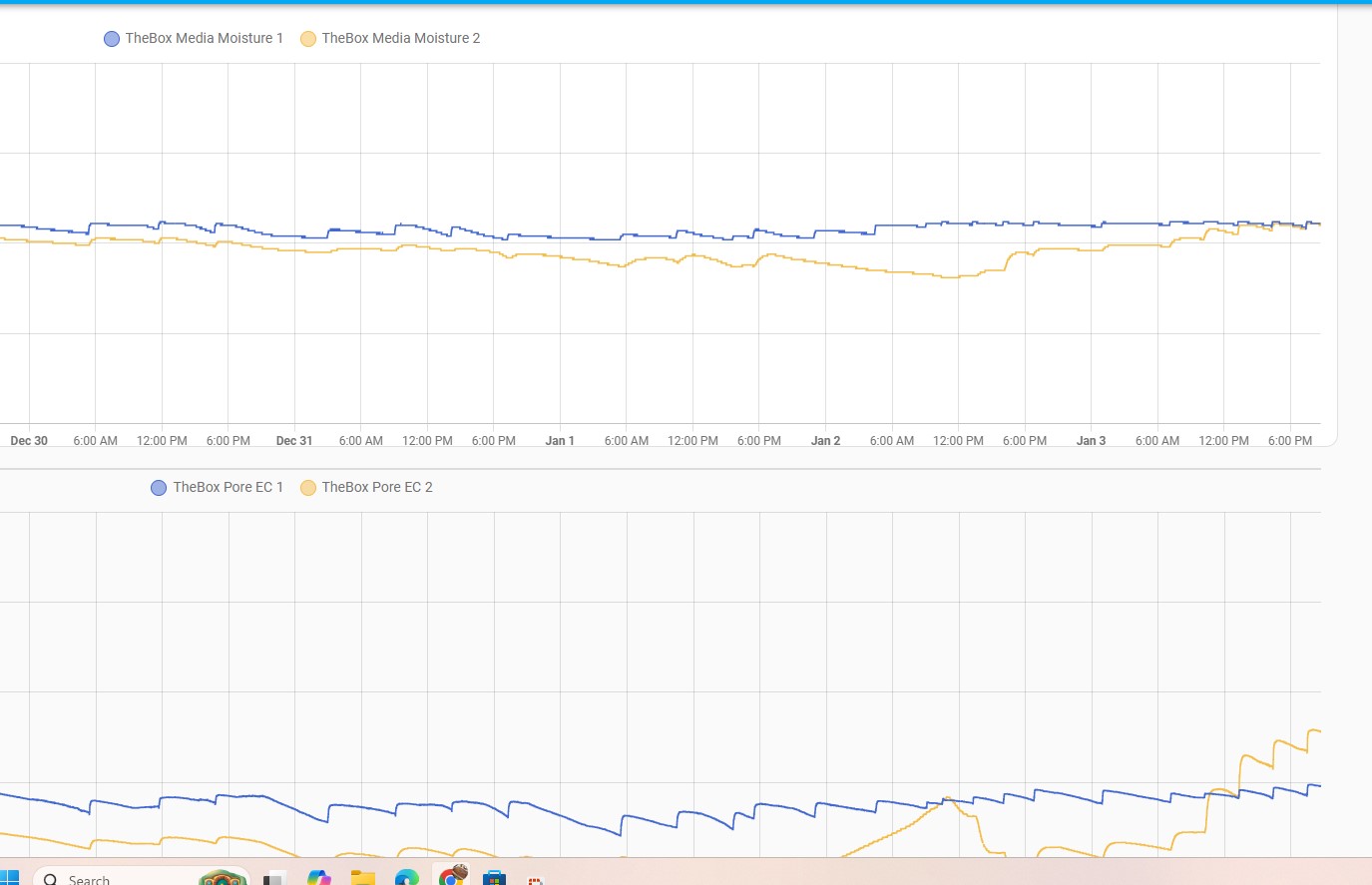Toggle TheBox Media Moisture 1 legend series

(x=194, y=38)
